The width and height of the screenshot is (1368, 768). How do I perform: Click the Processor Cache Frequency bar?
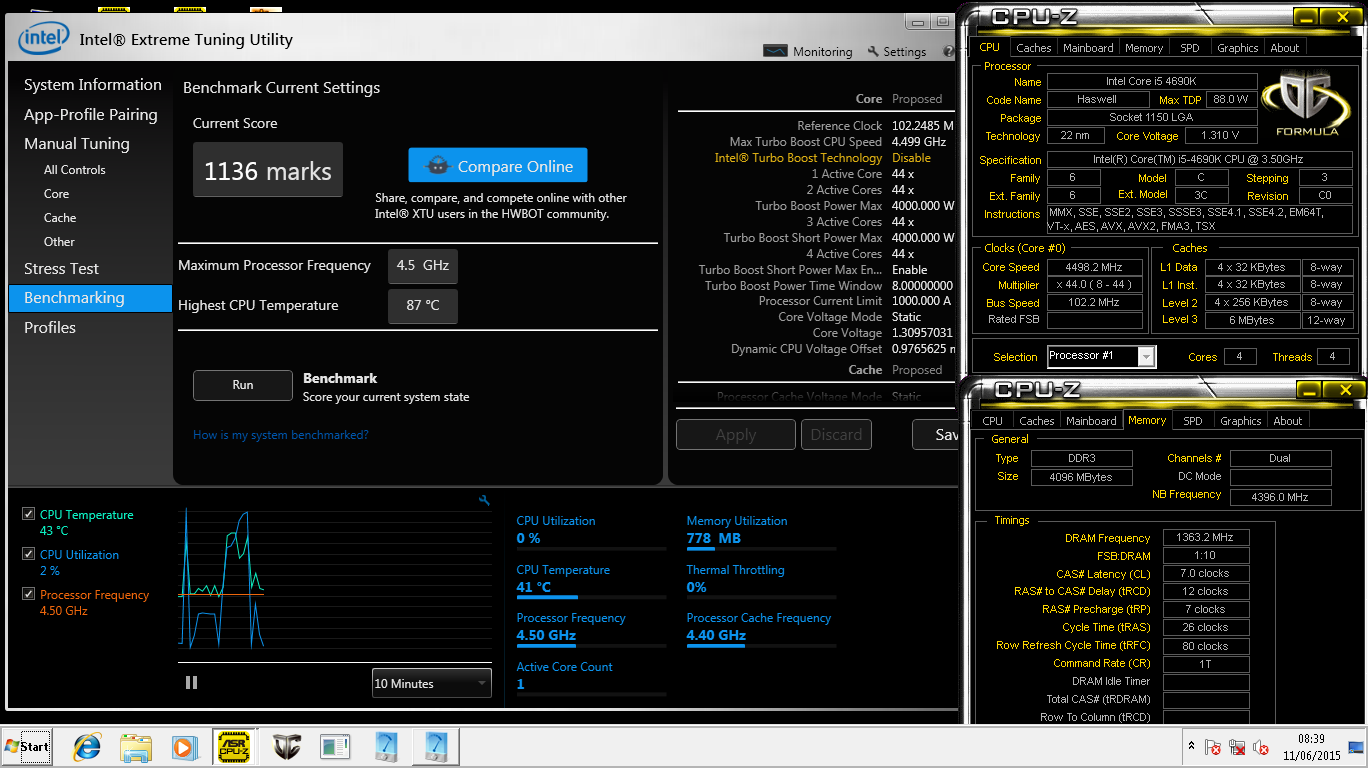tap(761, 645)
